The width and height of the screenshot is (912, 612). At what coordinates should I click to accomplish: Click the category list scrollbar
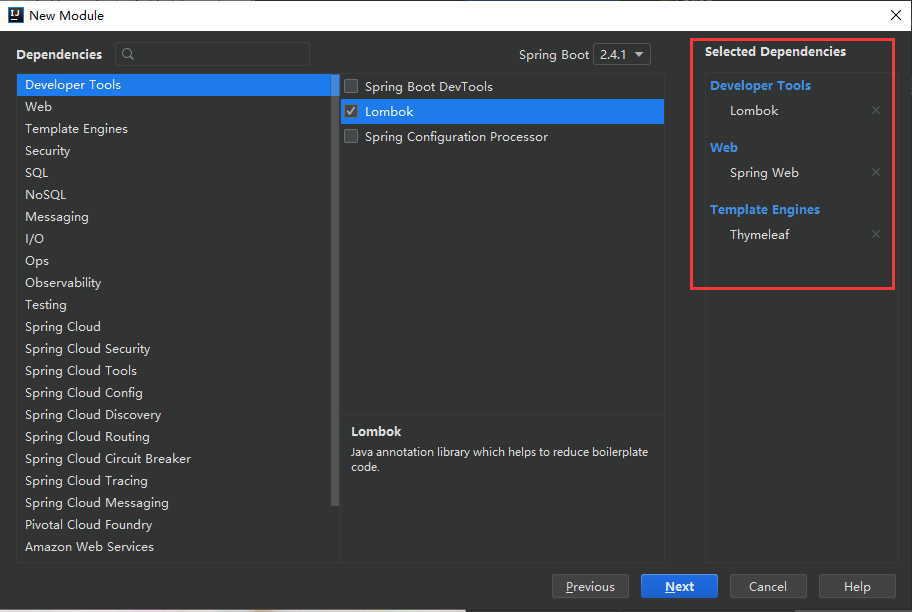click(334, 290)
